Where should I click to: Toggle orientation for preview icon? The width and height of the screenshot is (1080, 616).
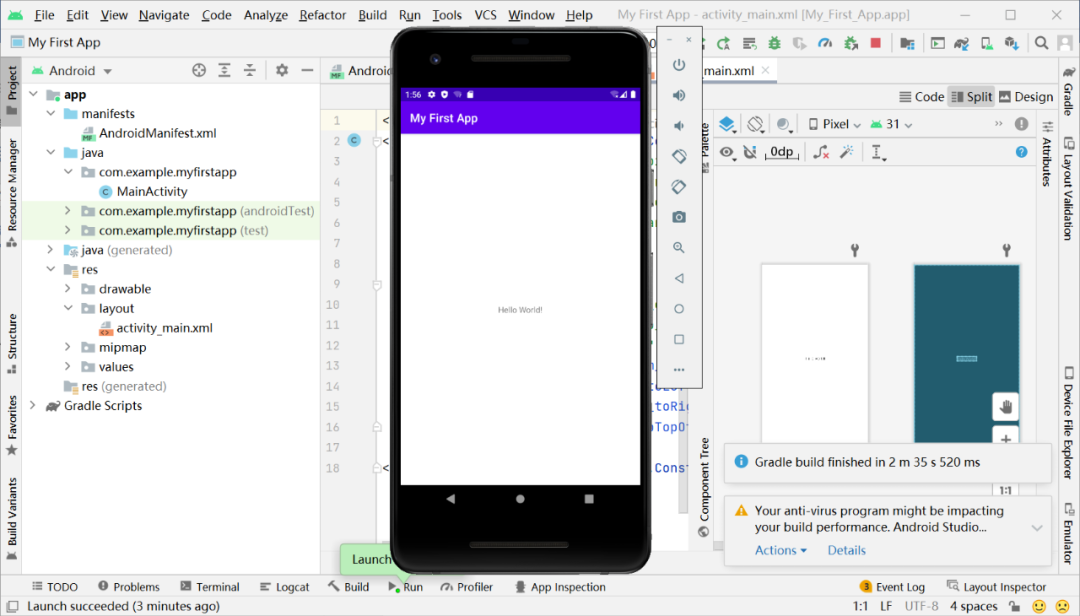pos(756,124)
